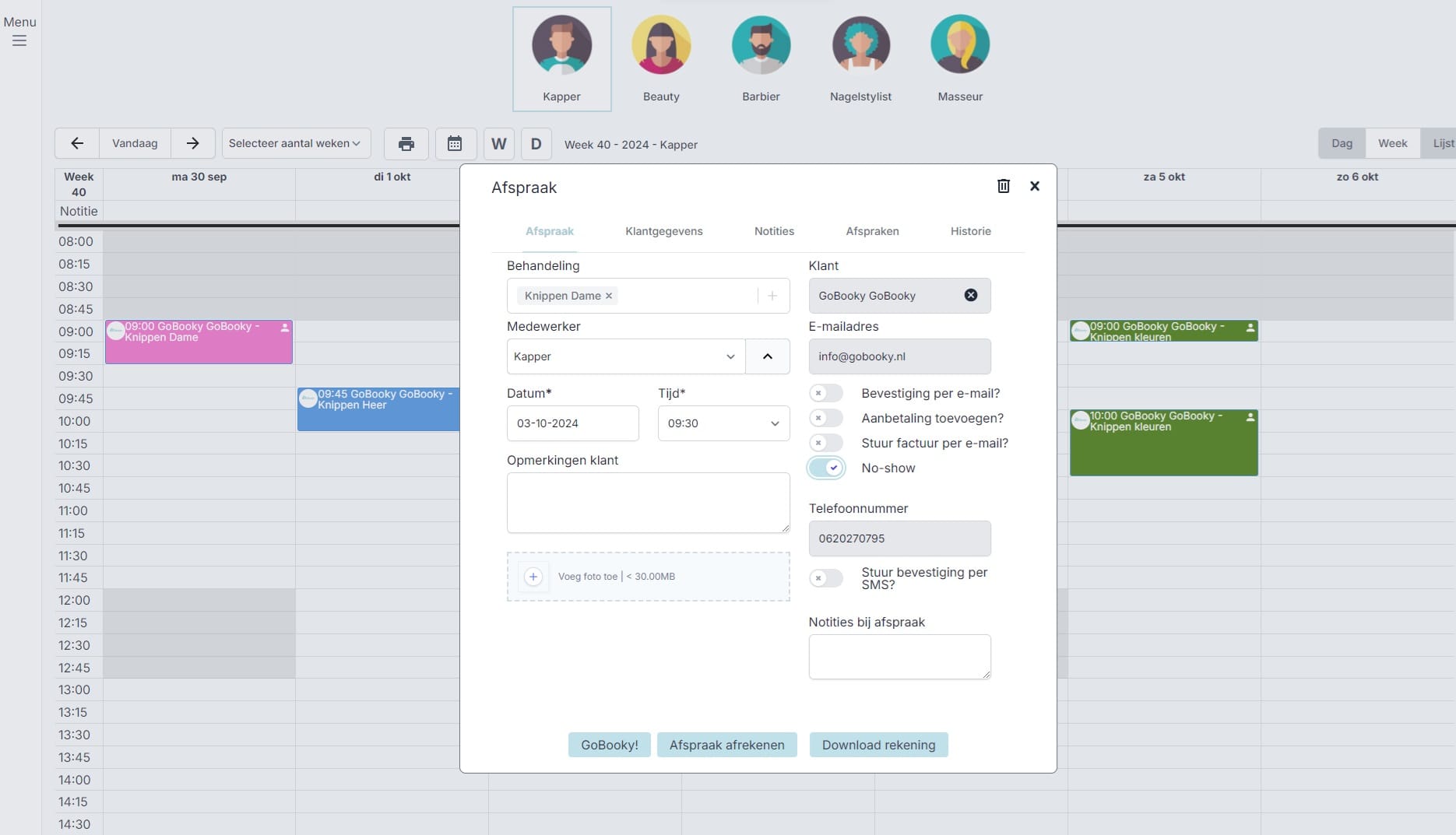The image size is (1456, 835).
Task: Switch to the Klantgegevens tab
Action: [664, 231]
